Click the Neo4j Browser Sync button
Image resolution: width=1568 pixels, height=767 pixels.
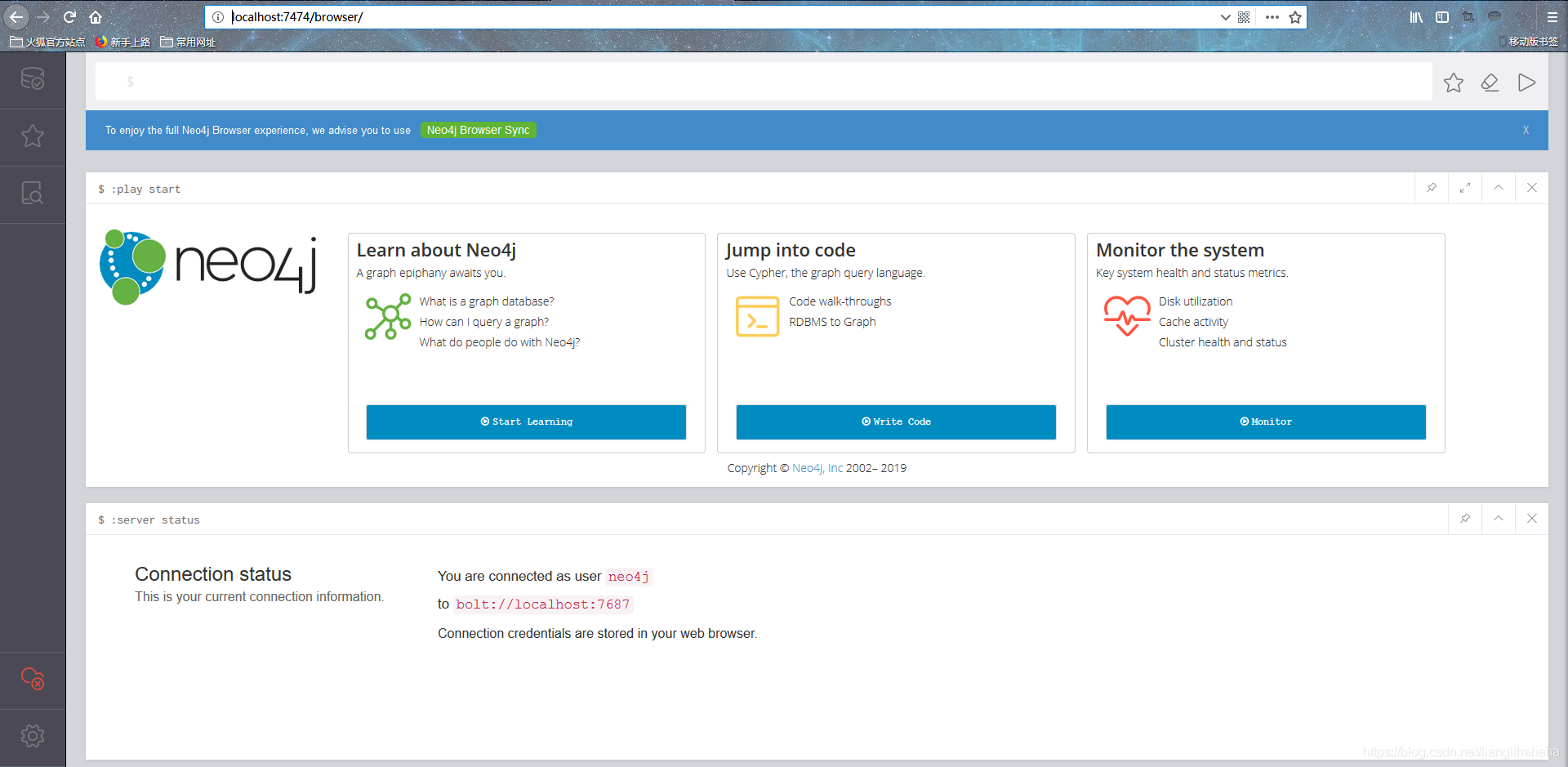tap(478, 130)
